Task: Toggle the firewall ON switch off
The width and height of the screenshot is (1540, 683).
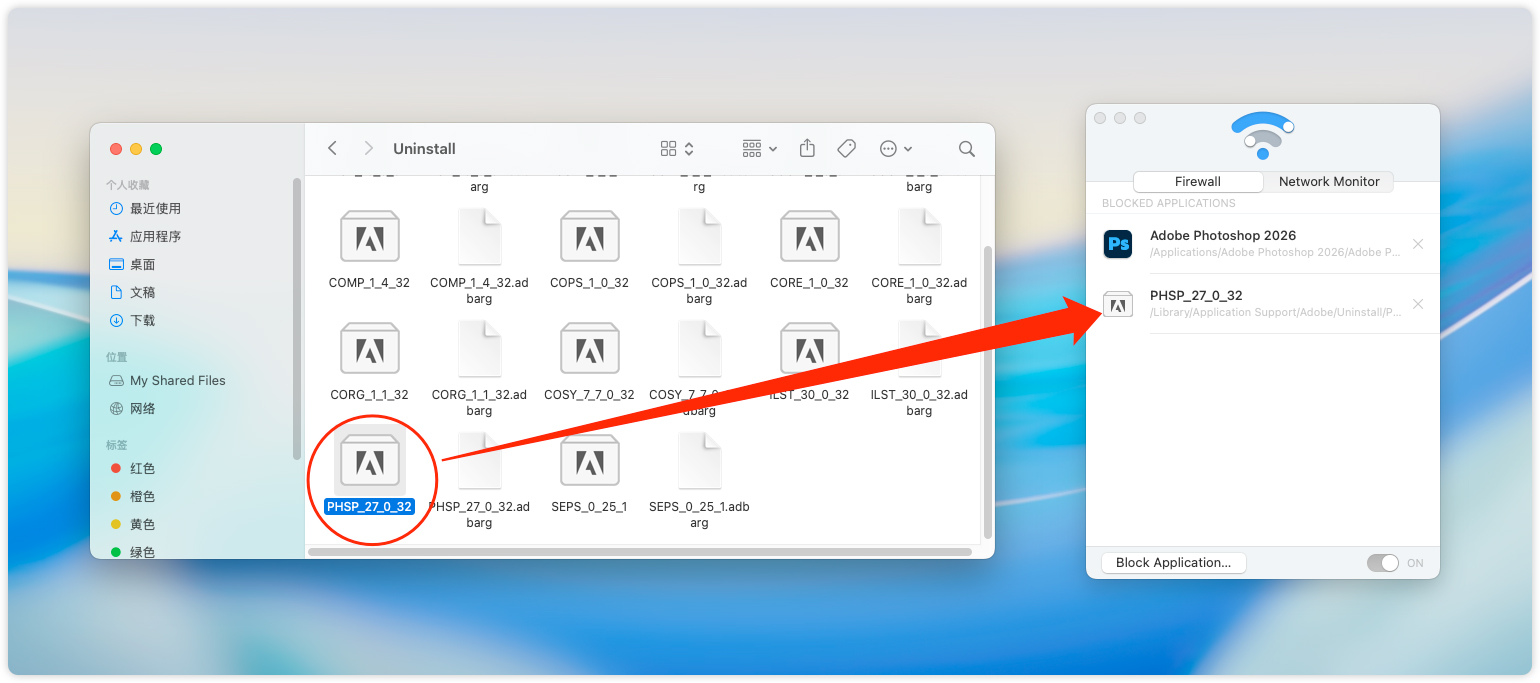Action: point(1383,563)
